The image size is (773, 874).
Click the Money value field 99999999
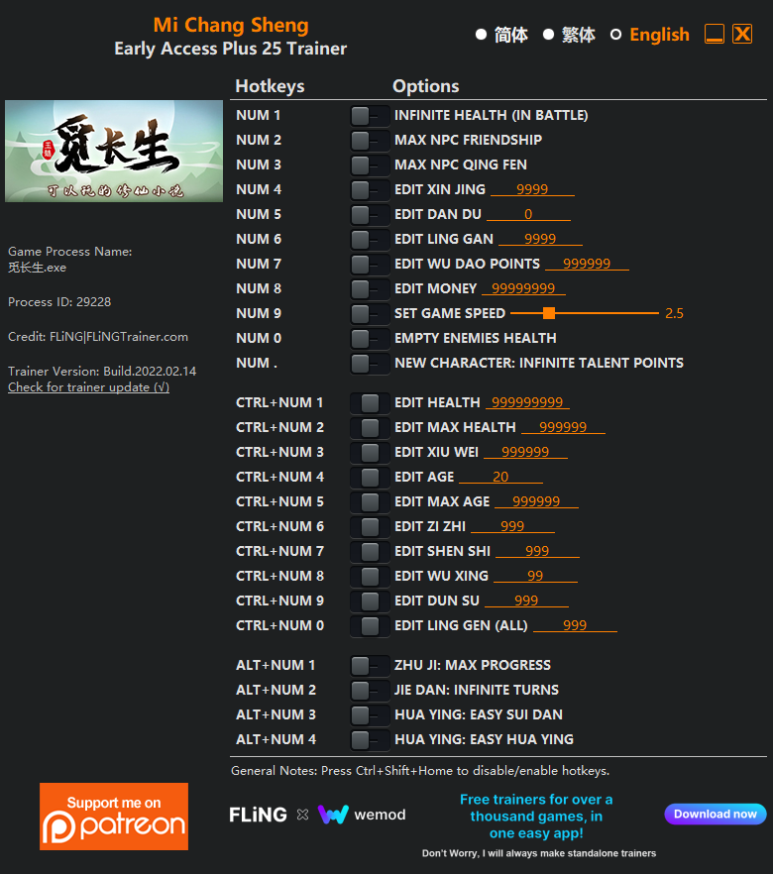click(x=523, y=289)
